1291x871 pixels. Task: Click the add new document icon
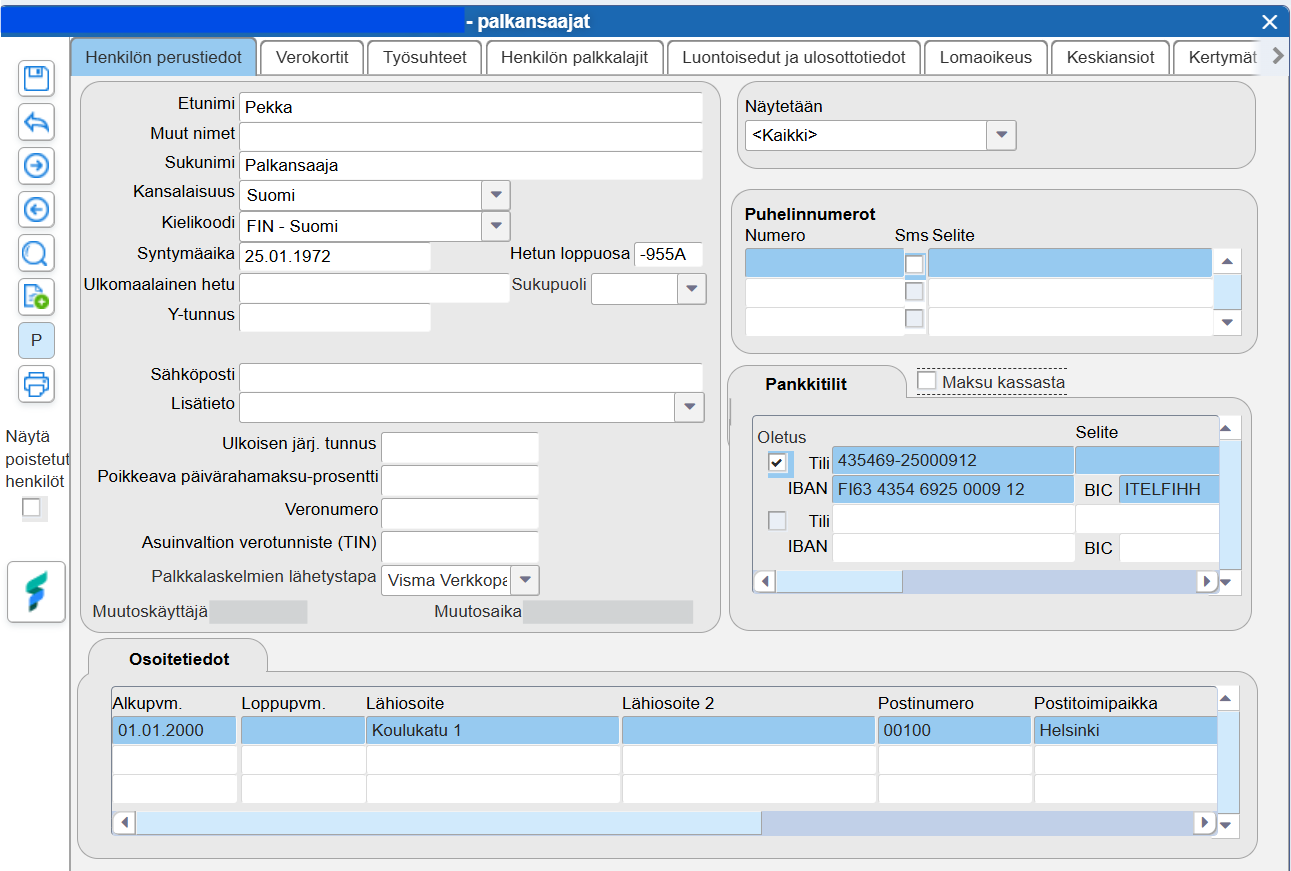[x=37, y=297]
